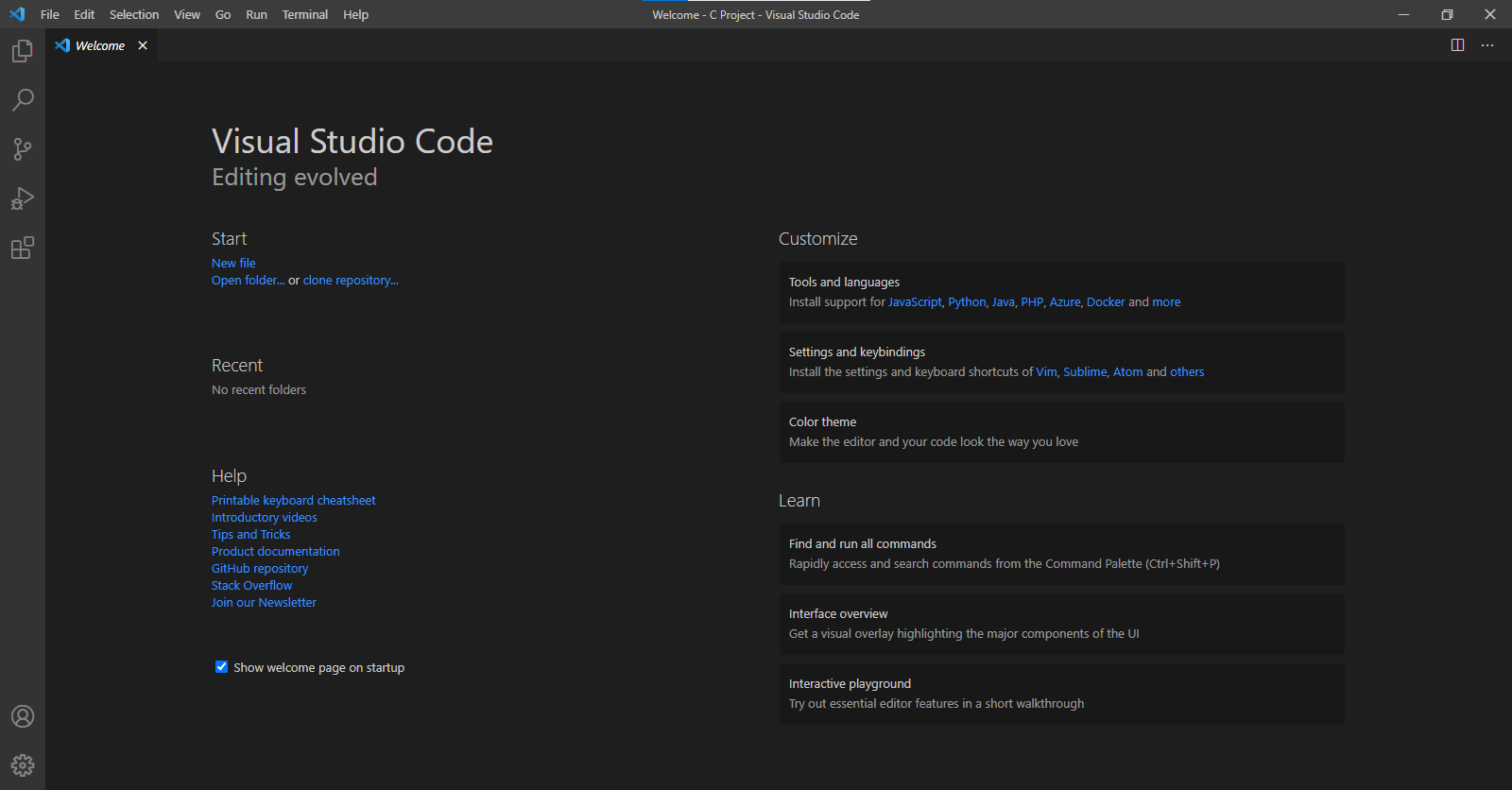Viewport: 1512px width, 790px height.
Task: Open the Interface overview card
Action: pyautogui.click(x=1061, y=624)
